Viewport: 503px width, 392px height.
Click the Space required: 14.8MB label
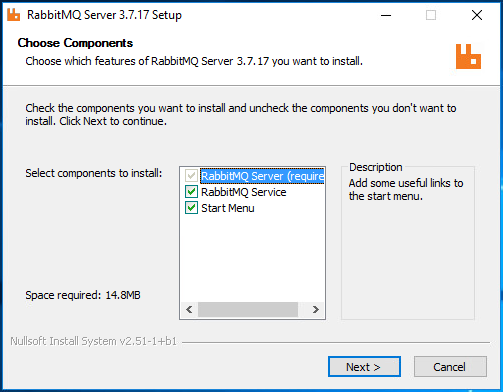tap(83, 295)
